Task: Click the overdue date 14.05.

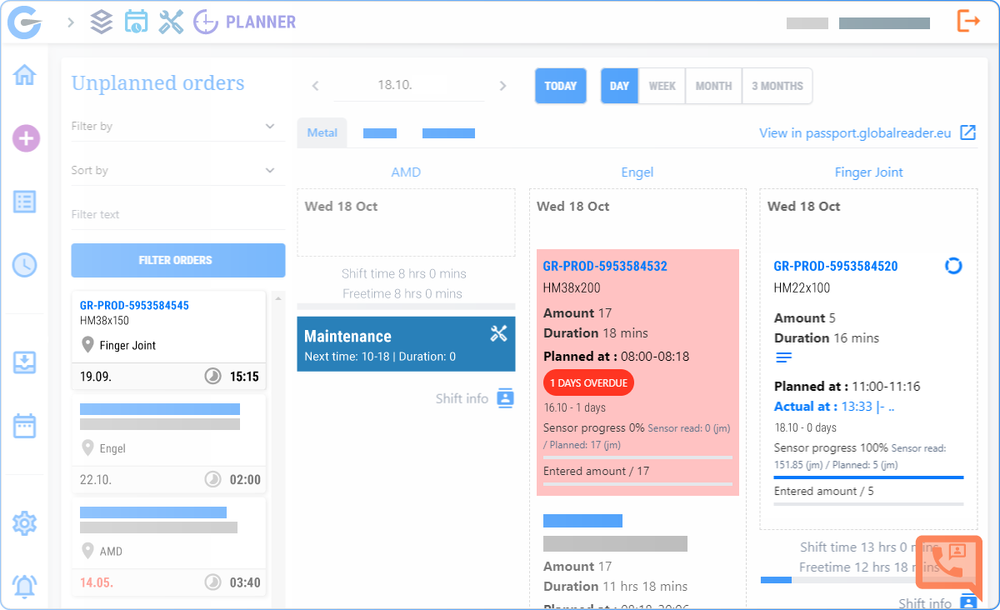Action: [96, 583]
